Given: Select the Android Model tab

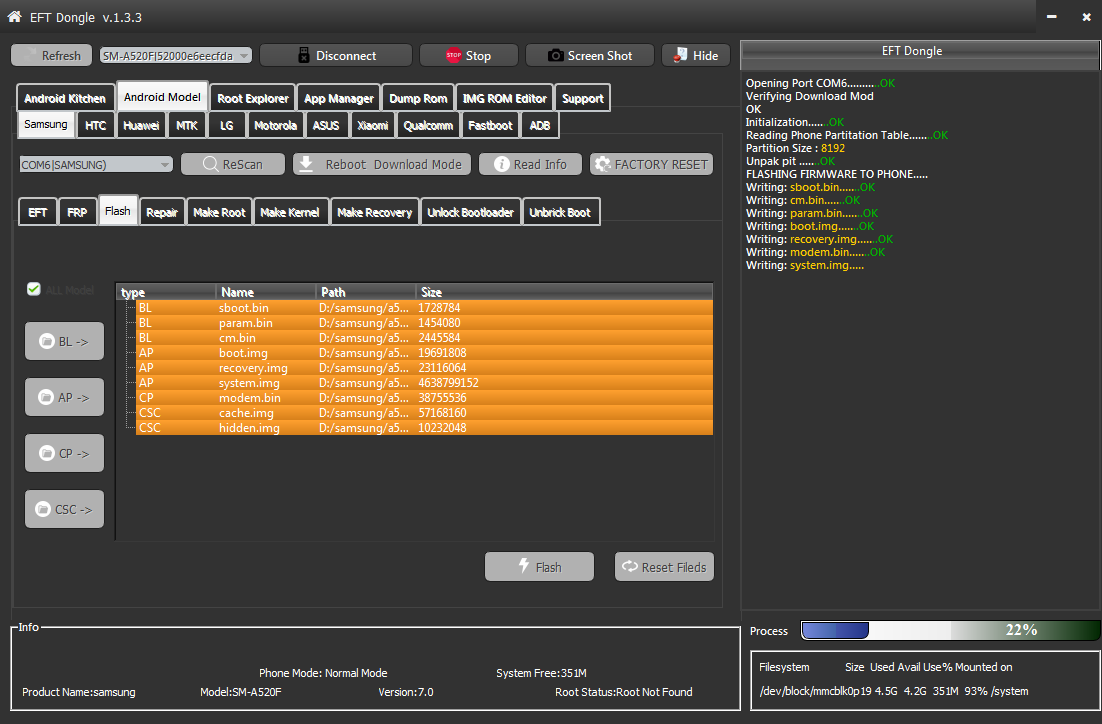Looking at the screenshot, I should pos(162,97).
